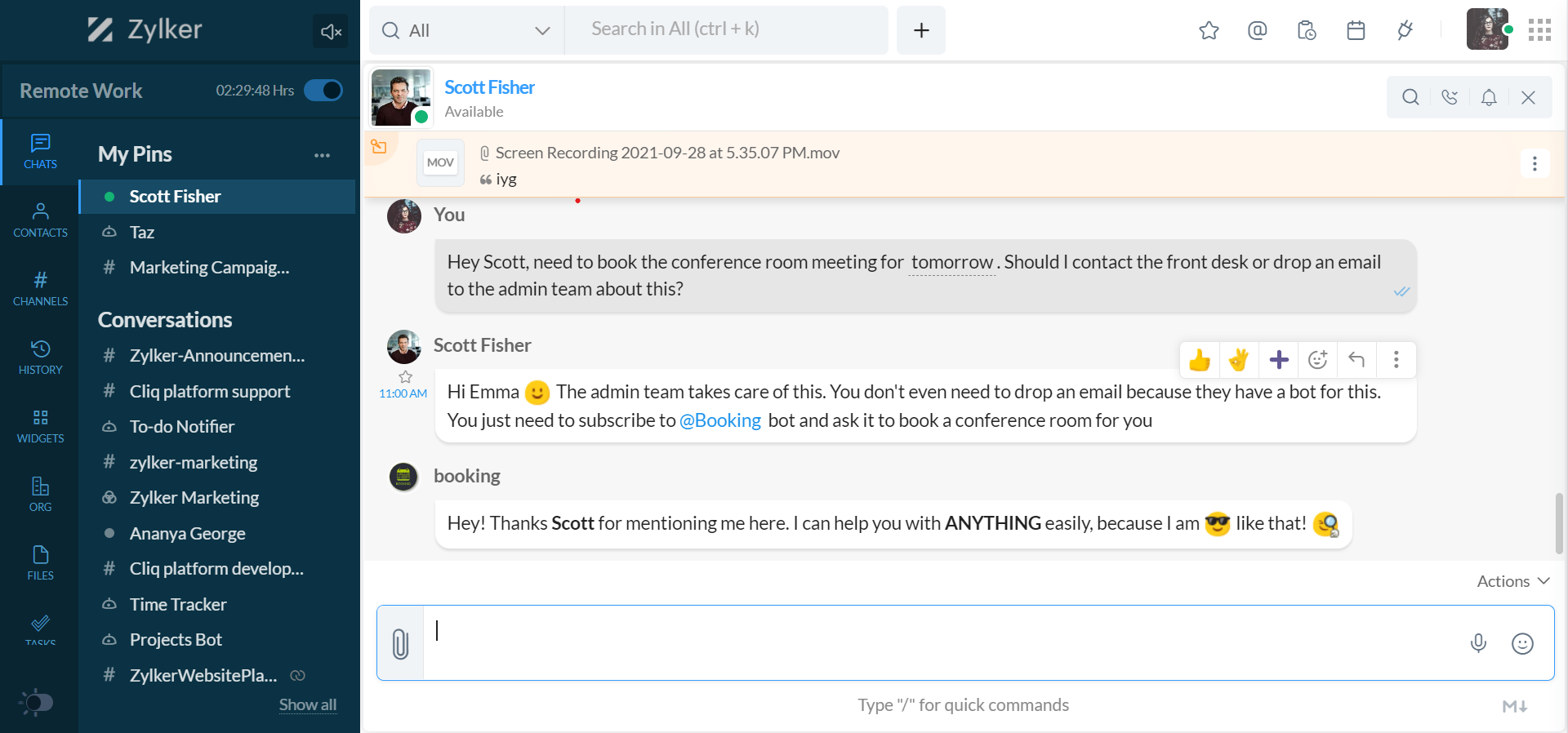Toggle the Remote Work check-in switch
Screen dimensions: 1568x733
tap(323, 91)
